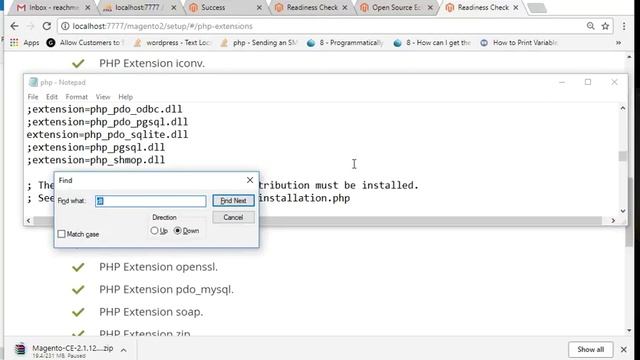
Task: Open Notepad Format menu
Action: click(x=76, y=97)
